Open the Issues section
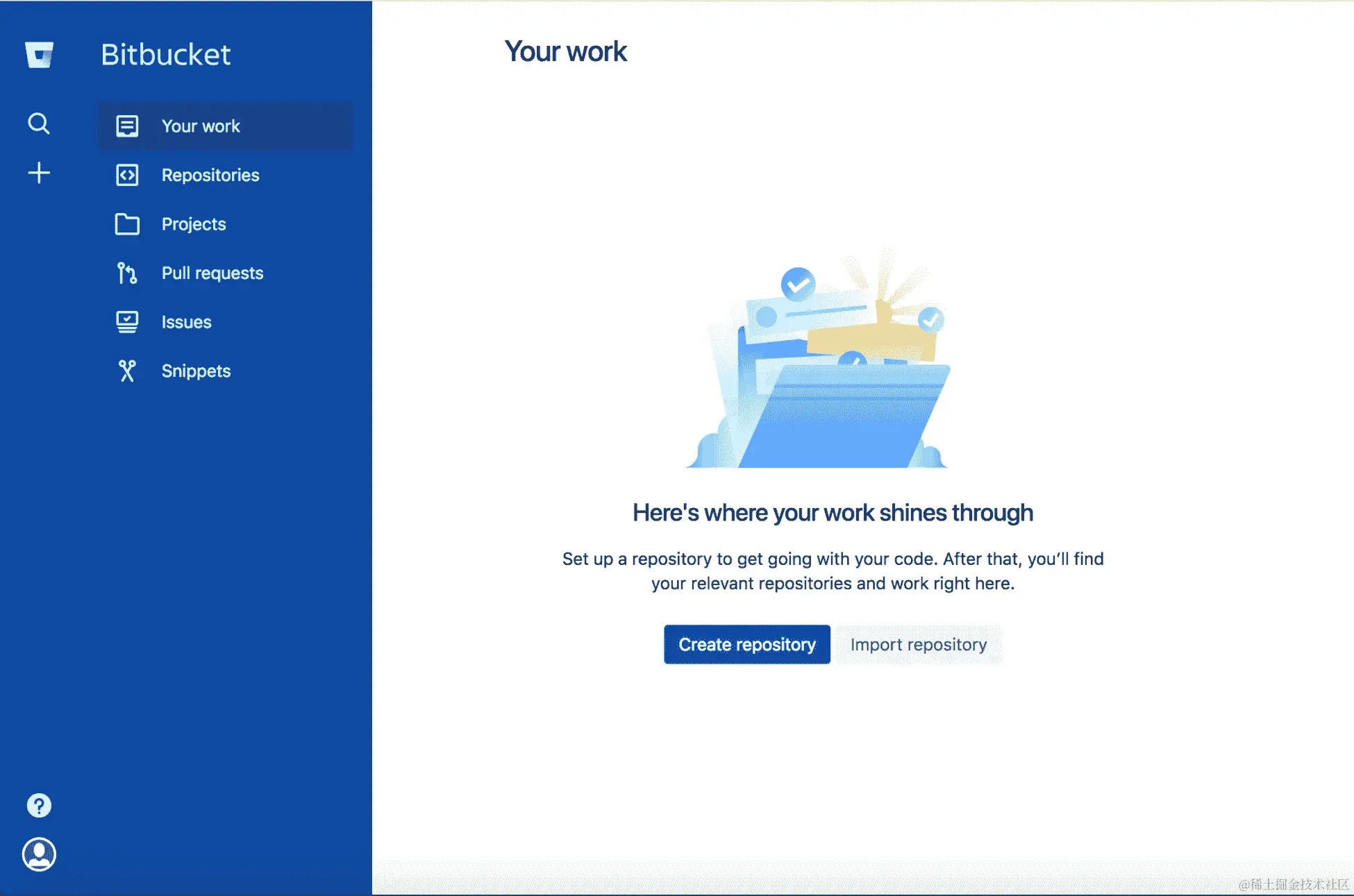This screenshot has width=1354, height=896. coord(186,322)
